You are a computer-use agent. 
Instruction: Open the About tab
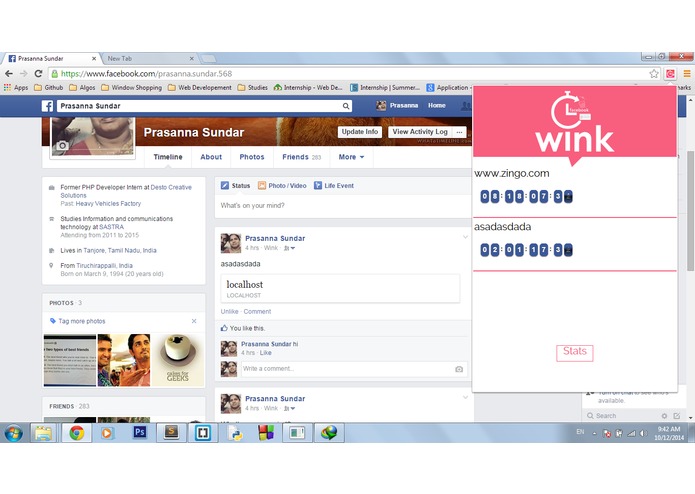[211, 157]
